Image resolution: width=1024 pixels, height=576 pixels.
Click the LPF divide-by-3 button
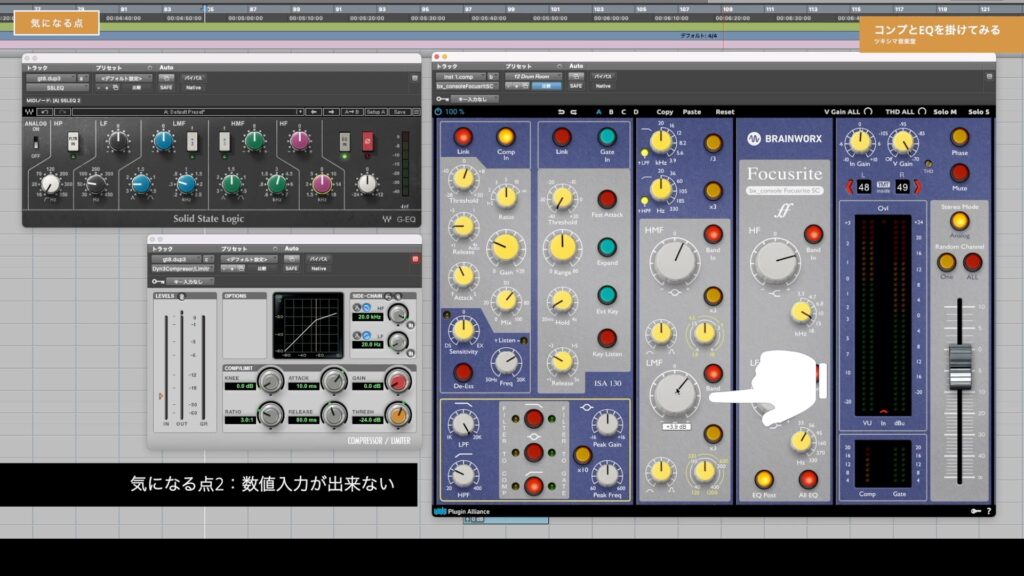click(712, 143)
